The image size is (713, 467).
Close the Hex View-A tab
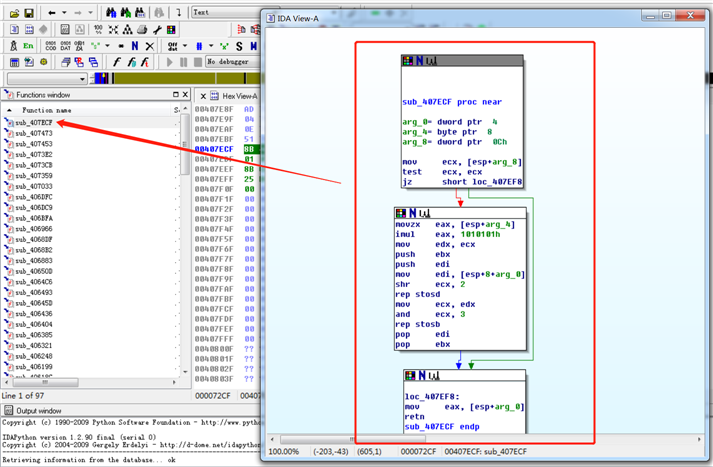click(x=203, y=96)
